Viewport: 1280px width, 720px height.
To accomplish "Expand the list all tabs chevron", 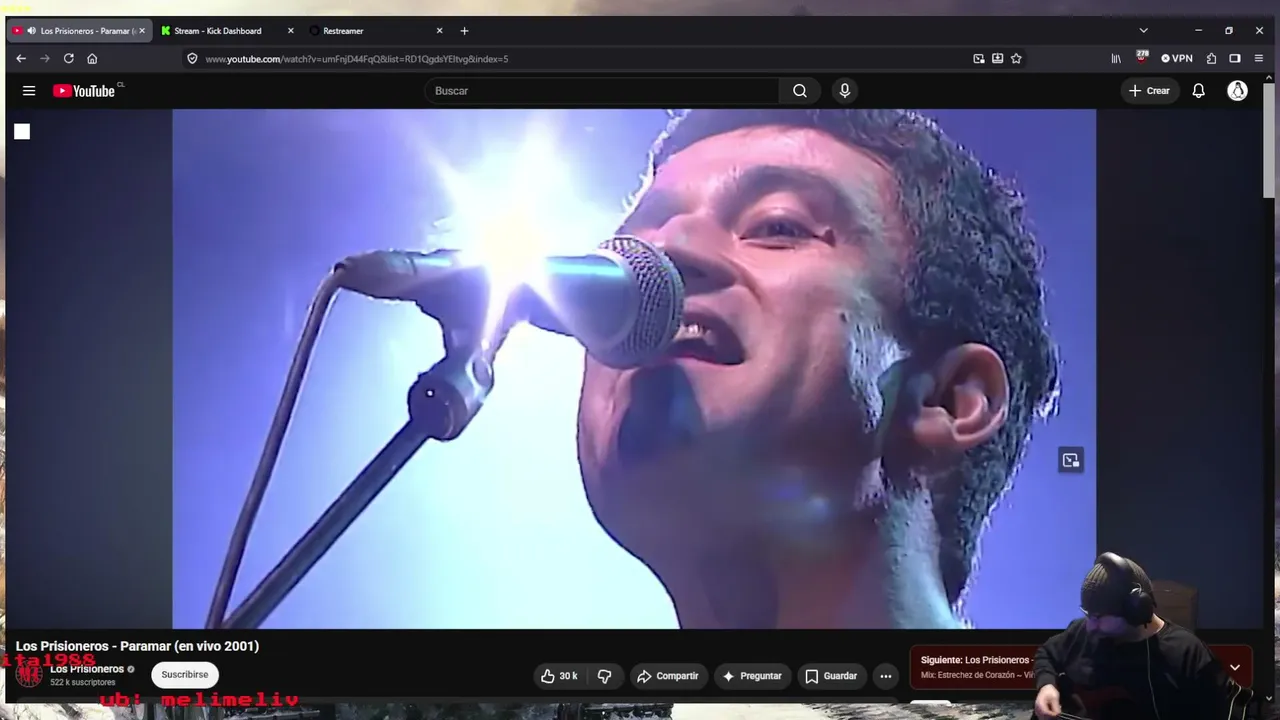I will point(1143,31).
